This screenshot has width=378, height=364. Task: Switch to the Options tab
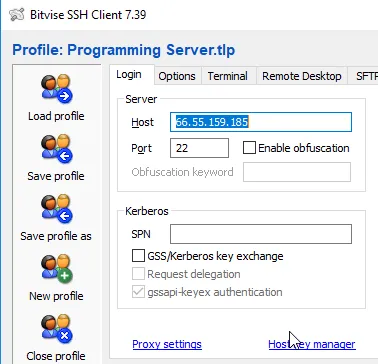pos(177,76)
